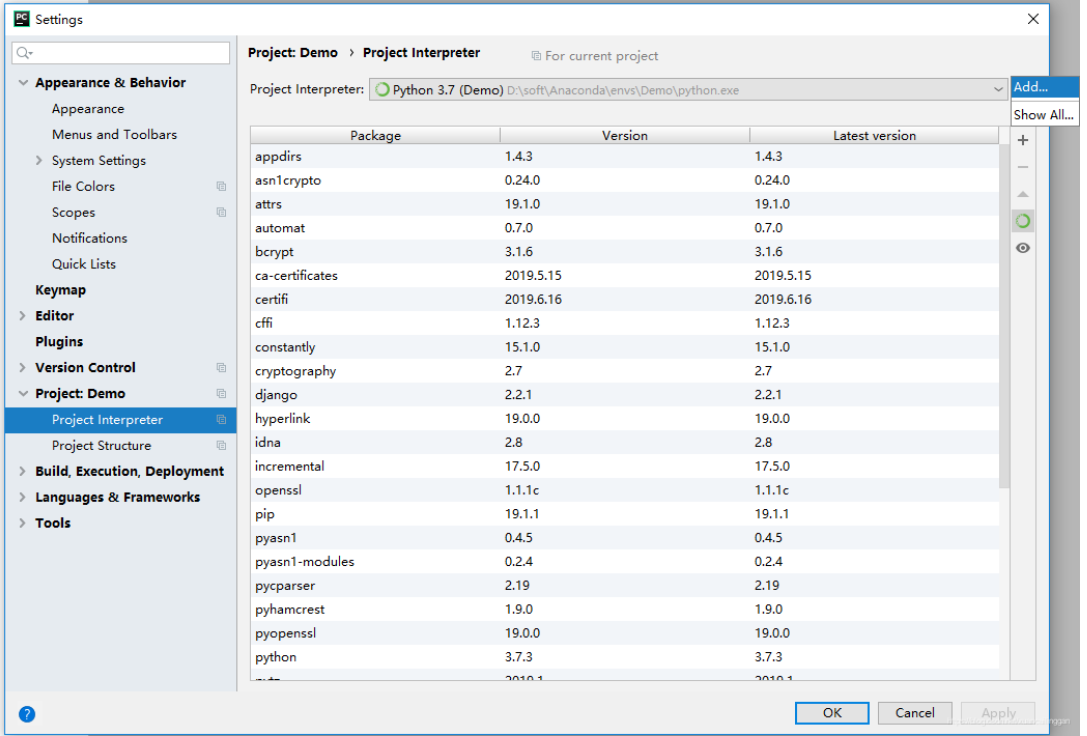This screenshot has width=1087, height=736.
Task: Click the copy icon beside Project Interpreter
Action: (x=222, y=420)
